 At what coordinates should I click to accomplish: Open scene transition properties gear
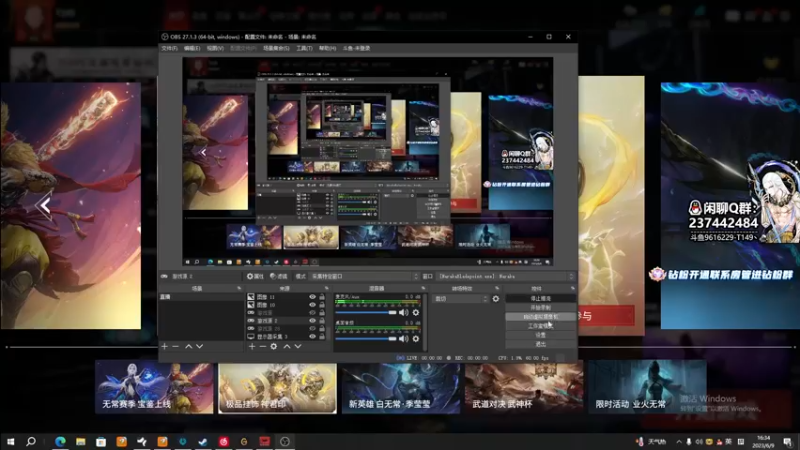point(496,298)
